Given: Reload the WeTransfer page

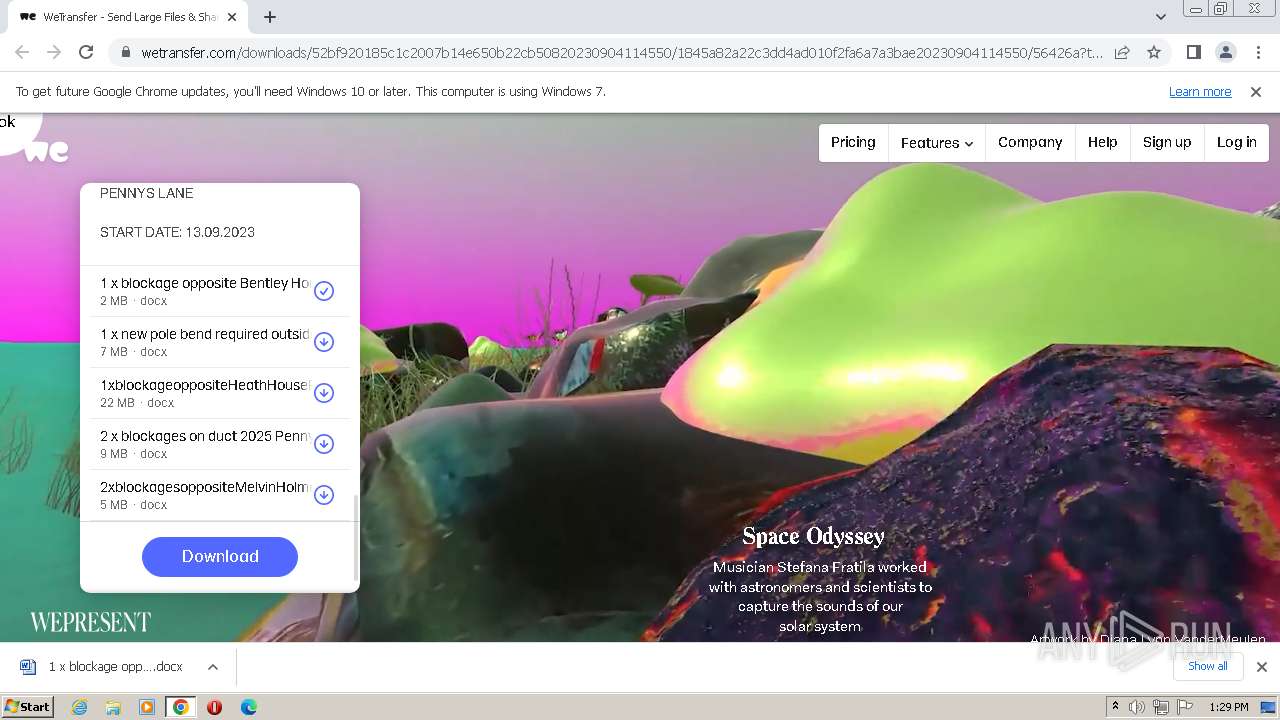Looking at the screenshot, I should tap(86, 52).
